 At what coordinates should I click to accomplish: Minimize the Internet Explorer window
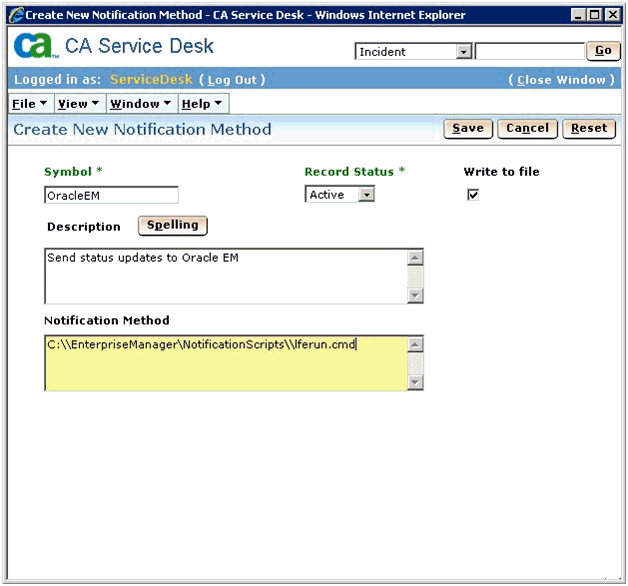point(578,15)
